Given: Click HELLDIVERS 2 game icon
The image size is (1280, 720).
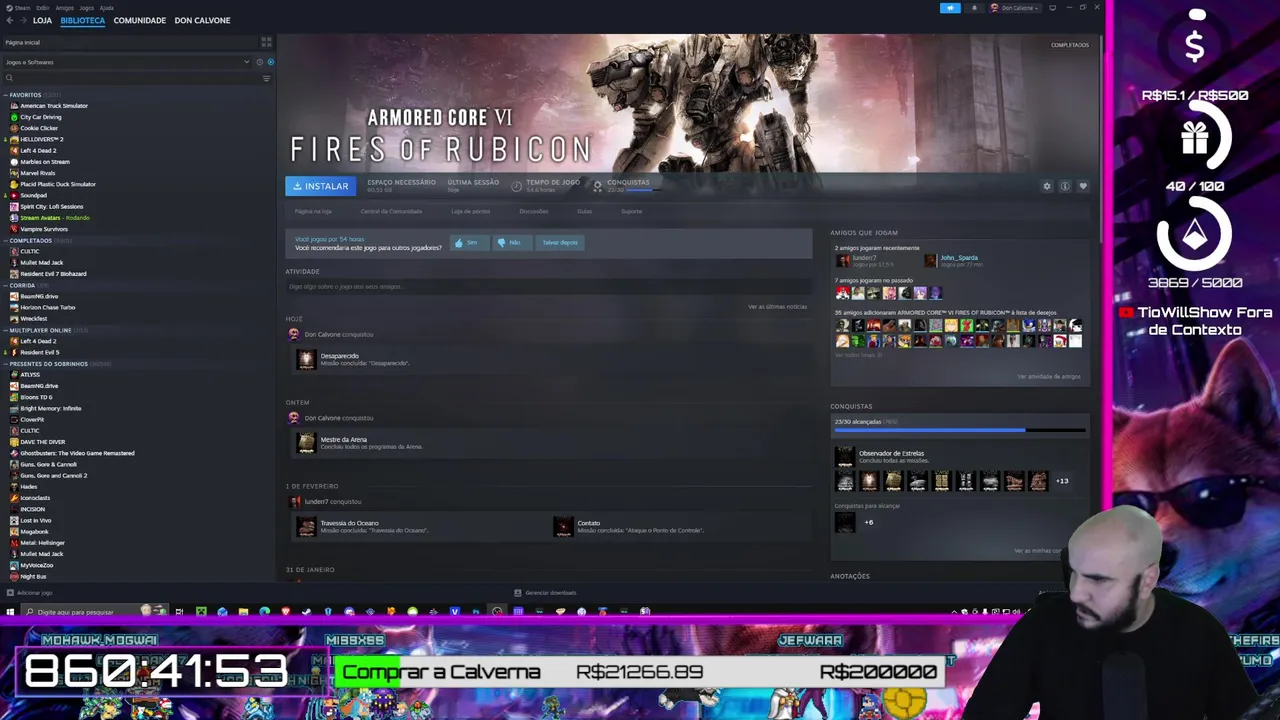Looking at the screenshot, I should click(14, 139).
